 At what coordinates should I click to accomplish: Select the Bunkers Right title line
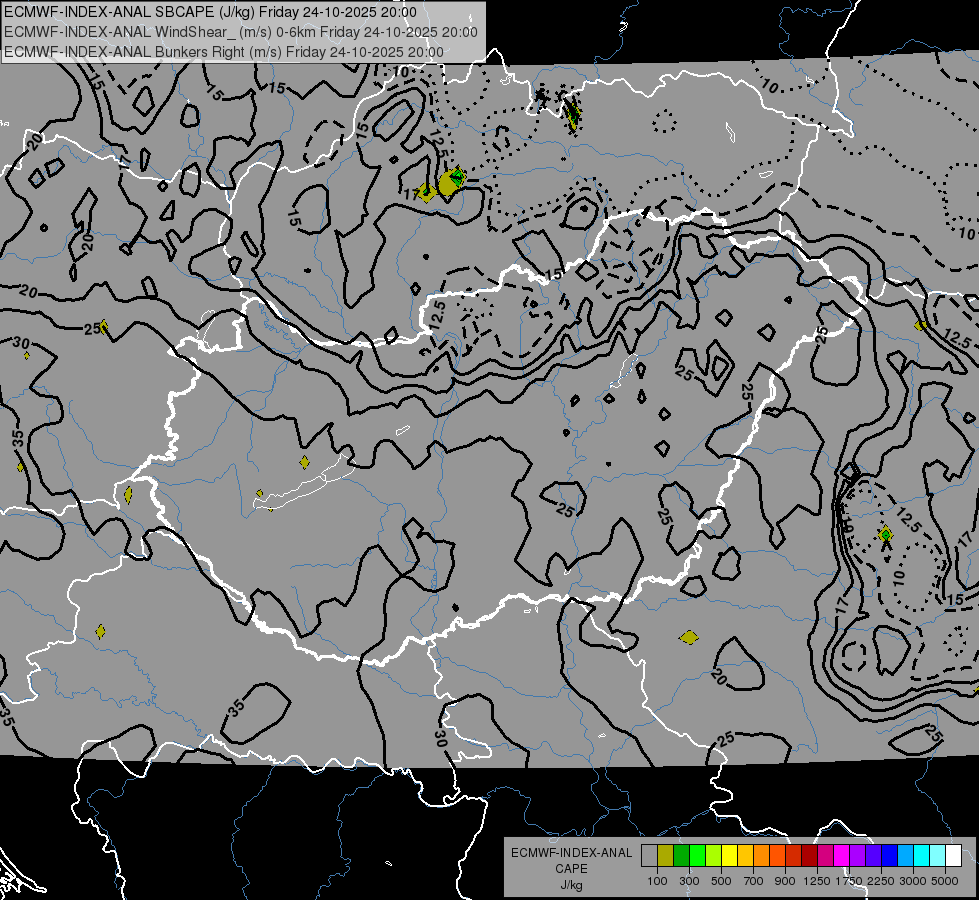(224, 52)
